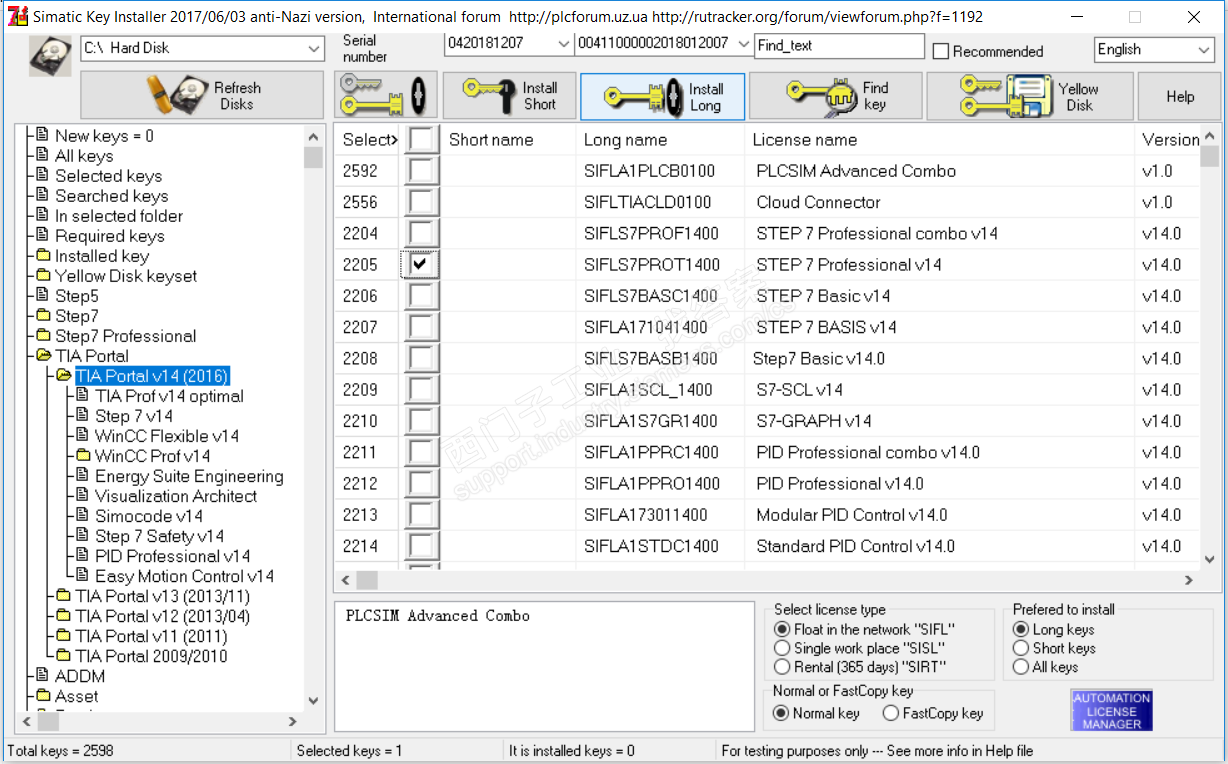Click the Asset folder icon
The width and height of the screenshot is (1228, 764).
[x=44, y=696]
